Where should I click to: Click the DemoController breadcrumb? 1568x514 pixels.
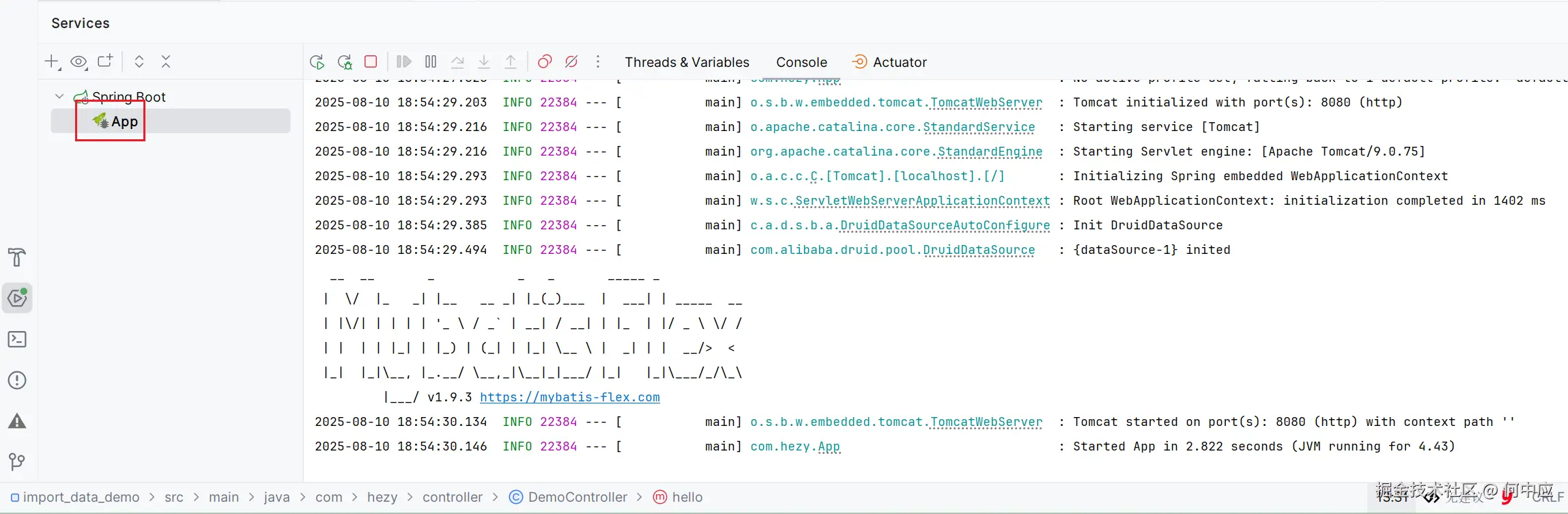click(x=569, y=497)
